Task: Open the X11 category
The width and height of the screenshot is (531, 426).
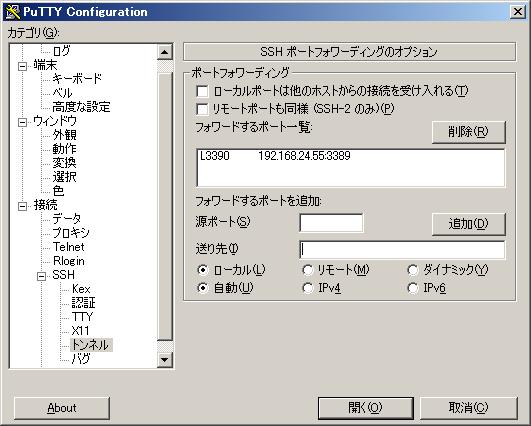Action: [81, 331]
